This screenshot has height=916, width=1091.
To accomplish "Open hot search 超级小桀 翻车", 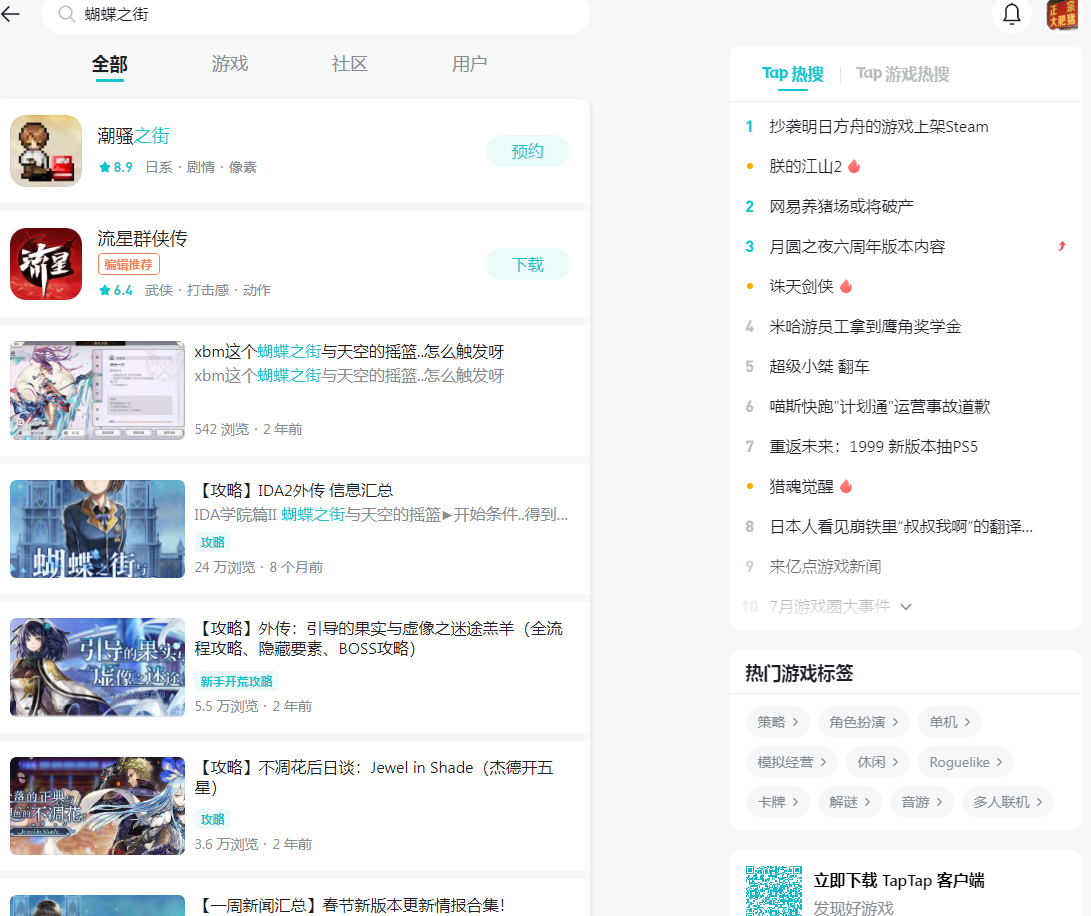I will pos(820,366).
